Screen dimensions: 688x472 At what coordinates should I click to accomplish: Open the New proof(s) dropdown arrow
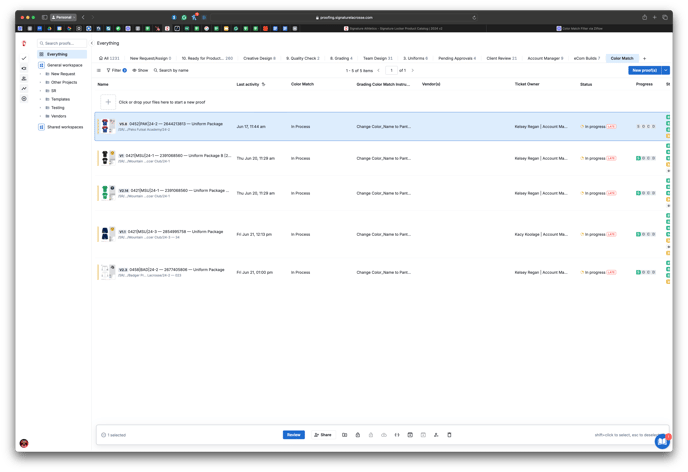pyautogui.click(x=666, y=71)
